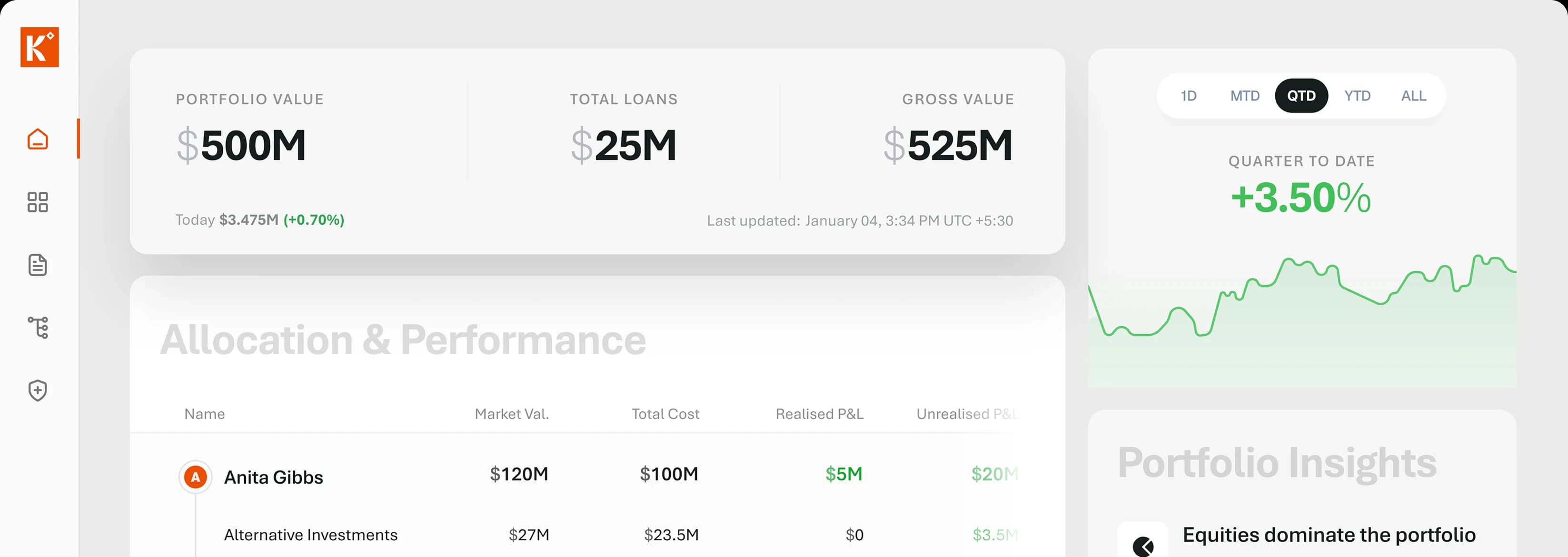Select the QTD time range
1568x557 pixels.
[1301, 96]
